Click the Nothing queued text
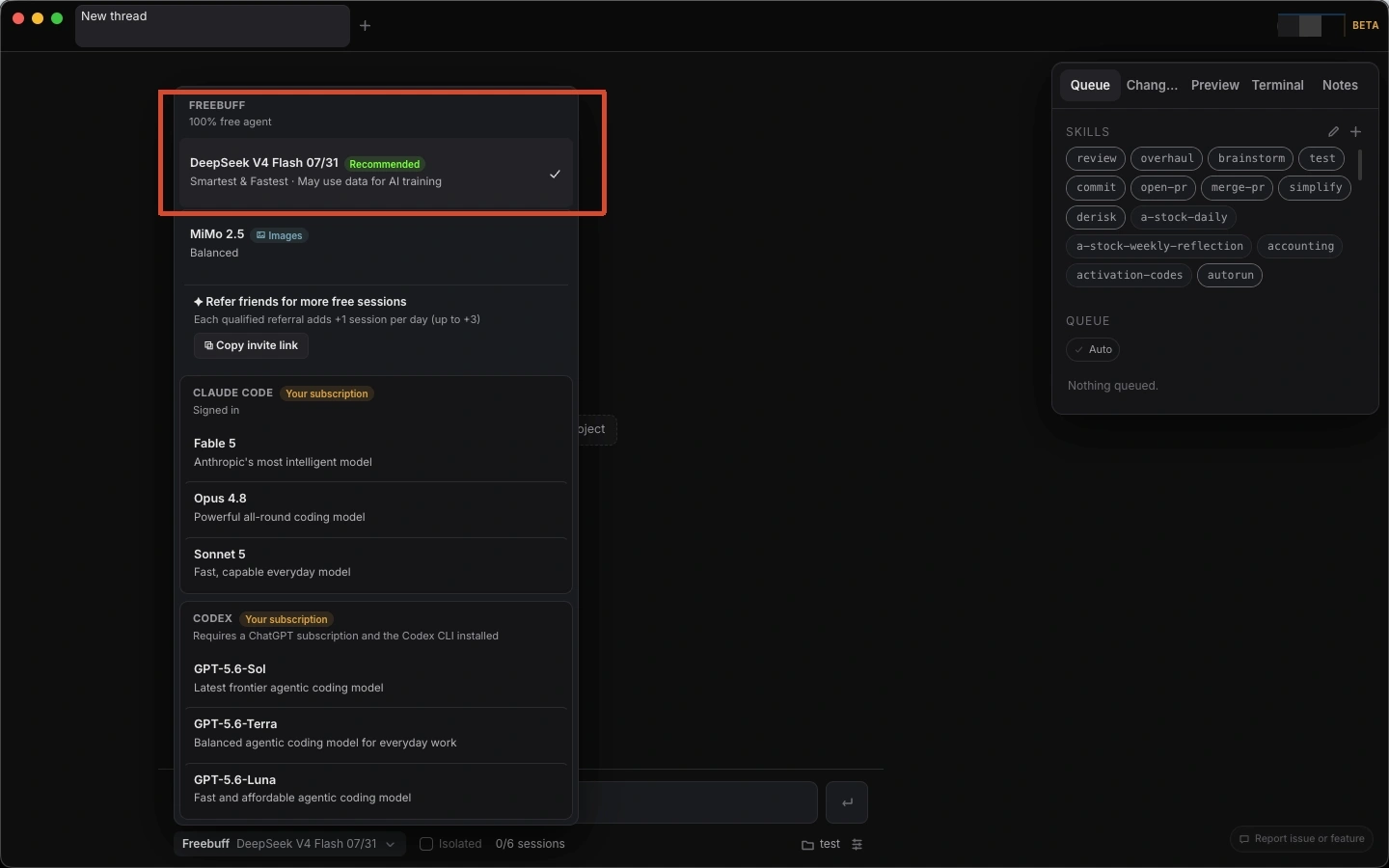 tap(1112, 386)
